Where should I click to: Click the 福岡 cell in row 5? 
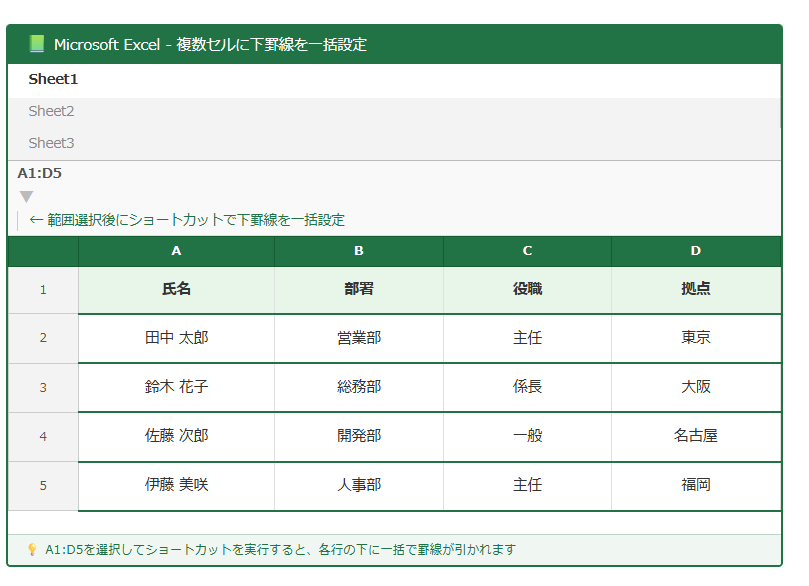[x=696, y=485]
